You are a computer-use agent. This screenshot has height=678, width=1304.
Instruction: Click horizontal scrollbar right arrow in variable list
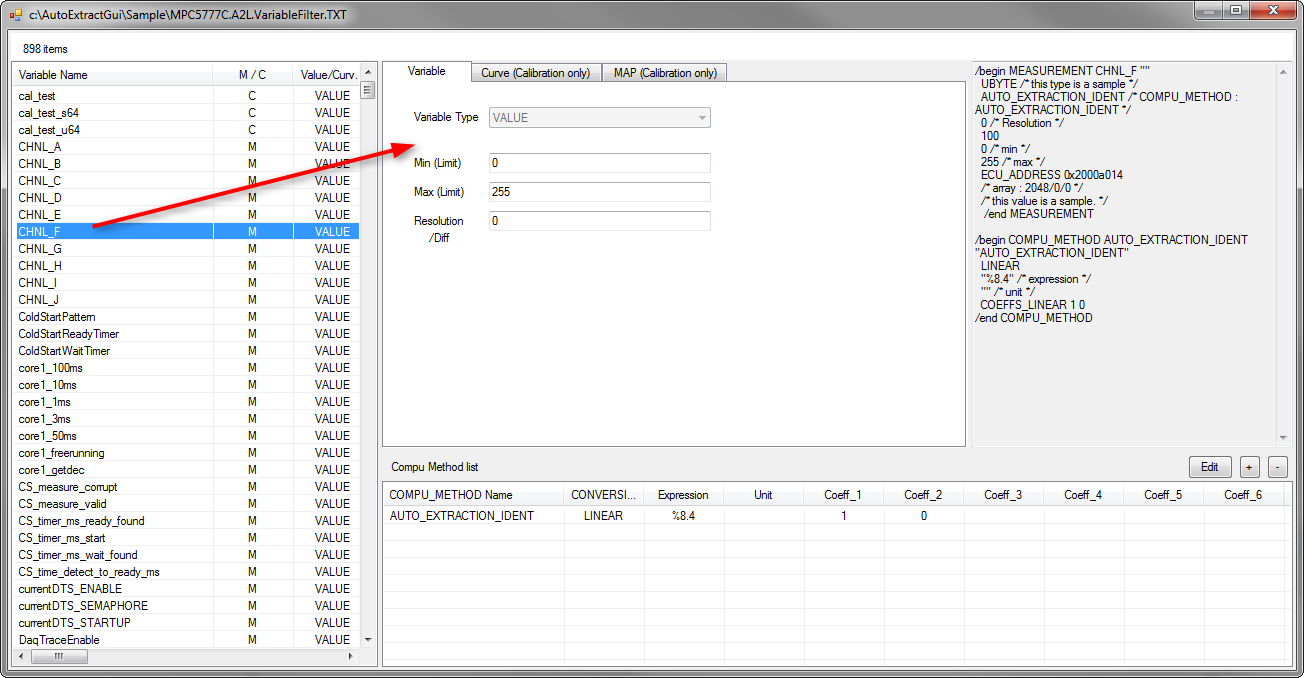pos(350,656)
